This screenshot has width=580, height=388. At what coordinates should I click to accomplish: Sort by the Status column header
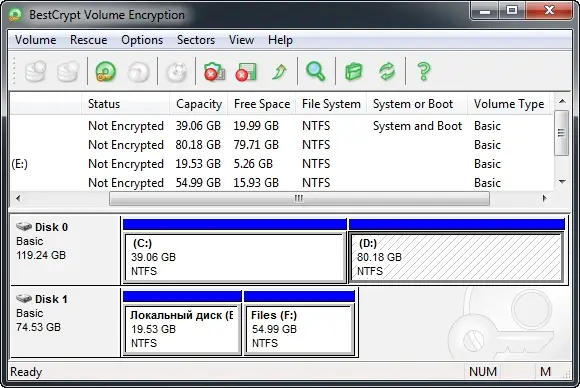(126, 104)
